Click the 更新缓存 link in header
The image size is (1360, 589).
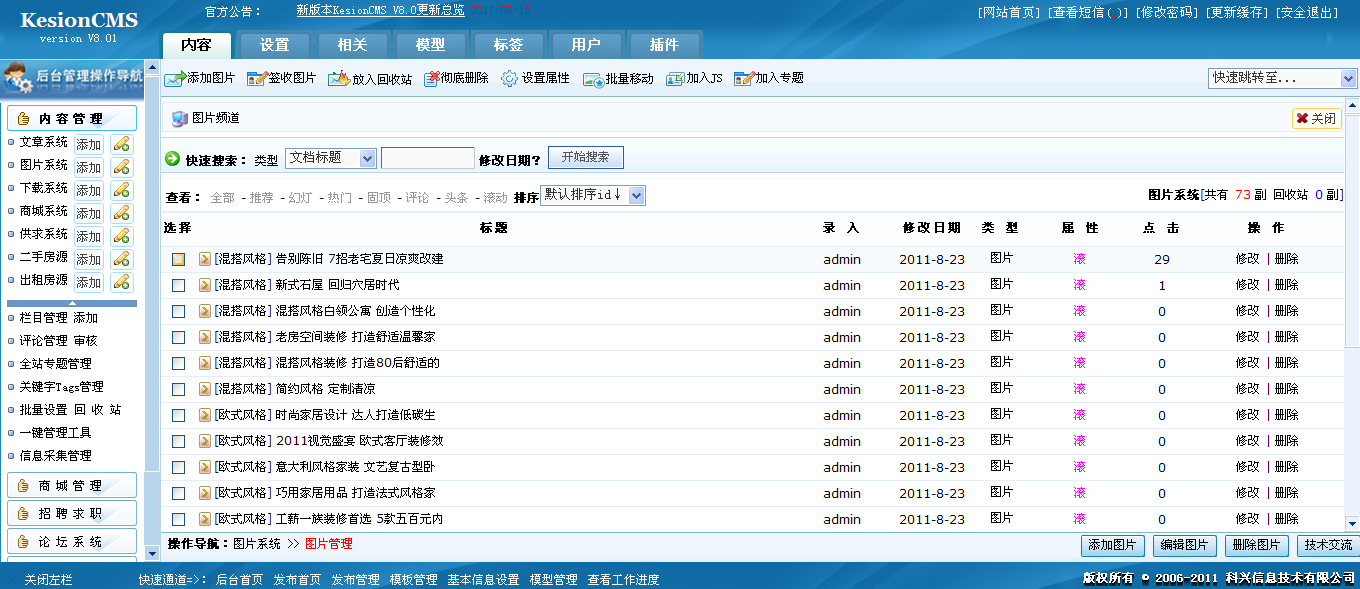1236,12
